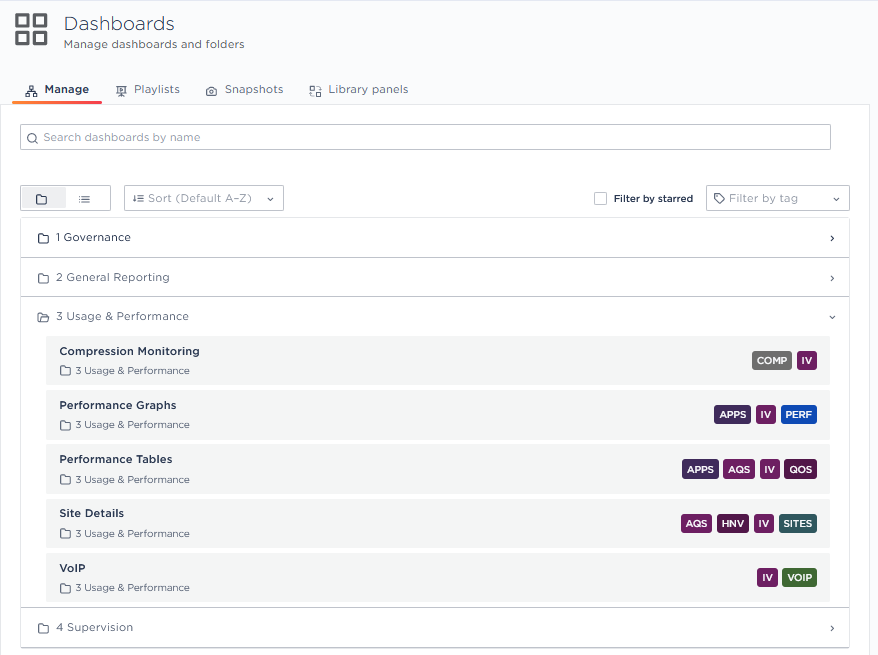Go to the Library panels tab
Image resolution: width=878 pixels, height=655 pixels.
(359, 90)
